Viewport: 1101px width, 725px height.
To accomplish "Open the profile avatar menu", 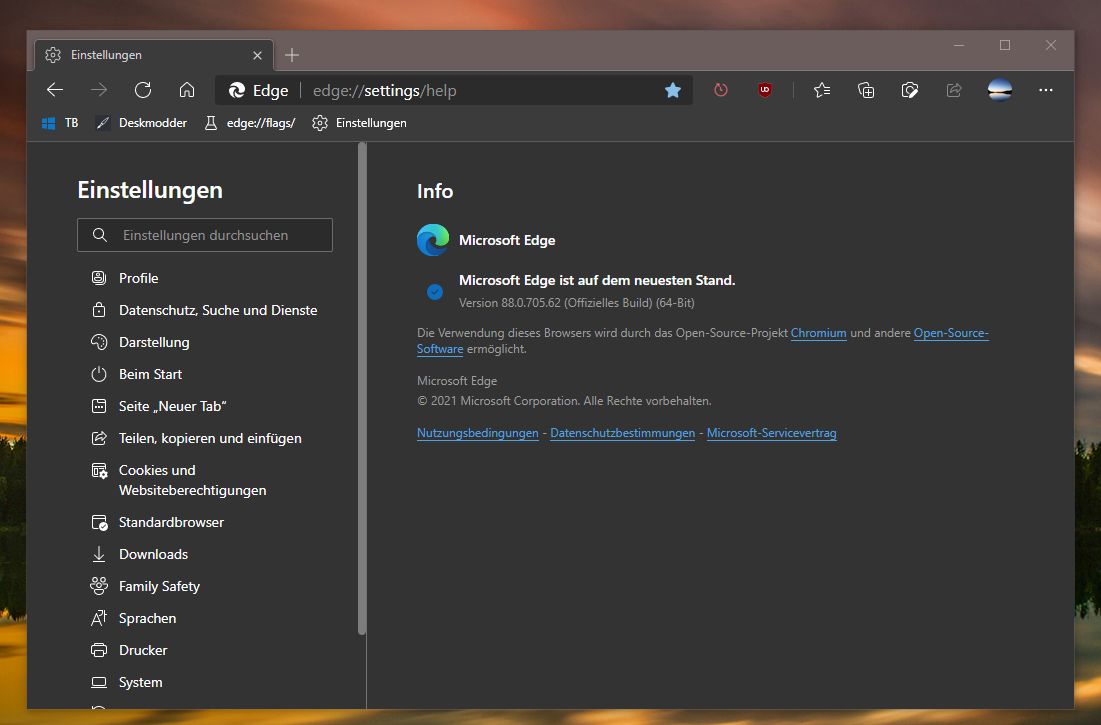I will [1000, 90].
